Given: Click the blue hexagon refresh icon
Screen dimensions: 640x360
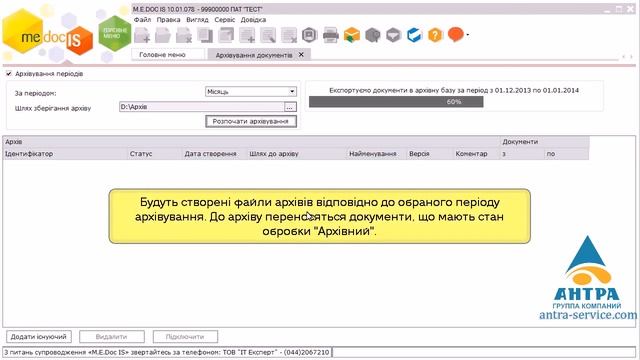Looking at the screenshot, I should [414, 35].
